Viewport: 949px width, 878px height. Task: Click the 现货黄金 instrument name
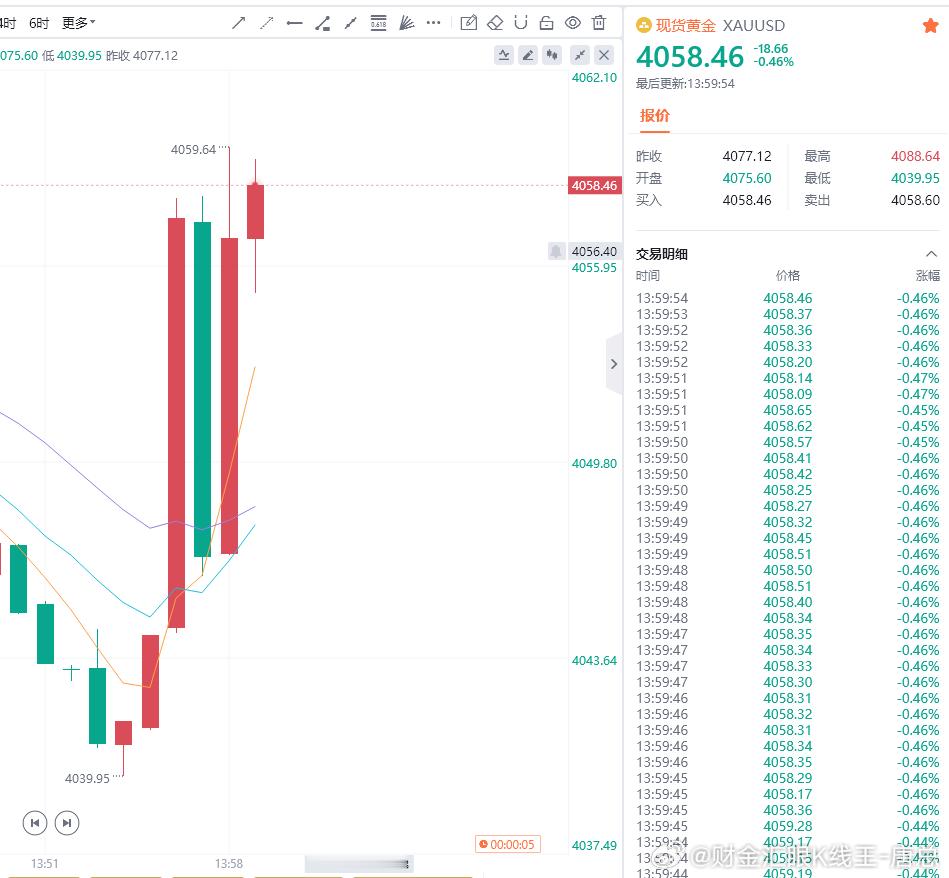pyautogui.click(x=686, y=25)
